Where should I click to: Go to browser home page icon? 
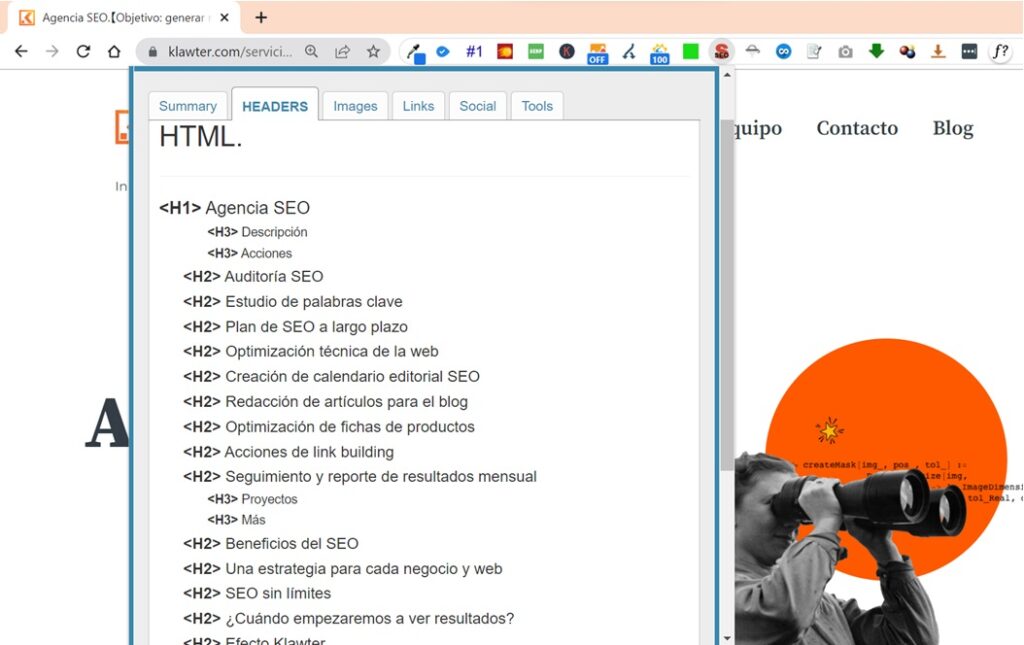point(114,51)
